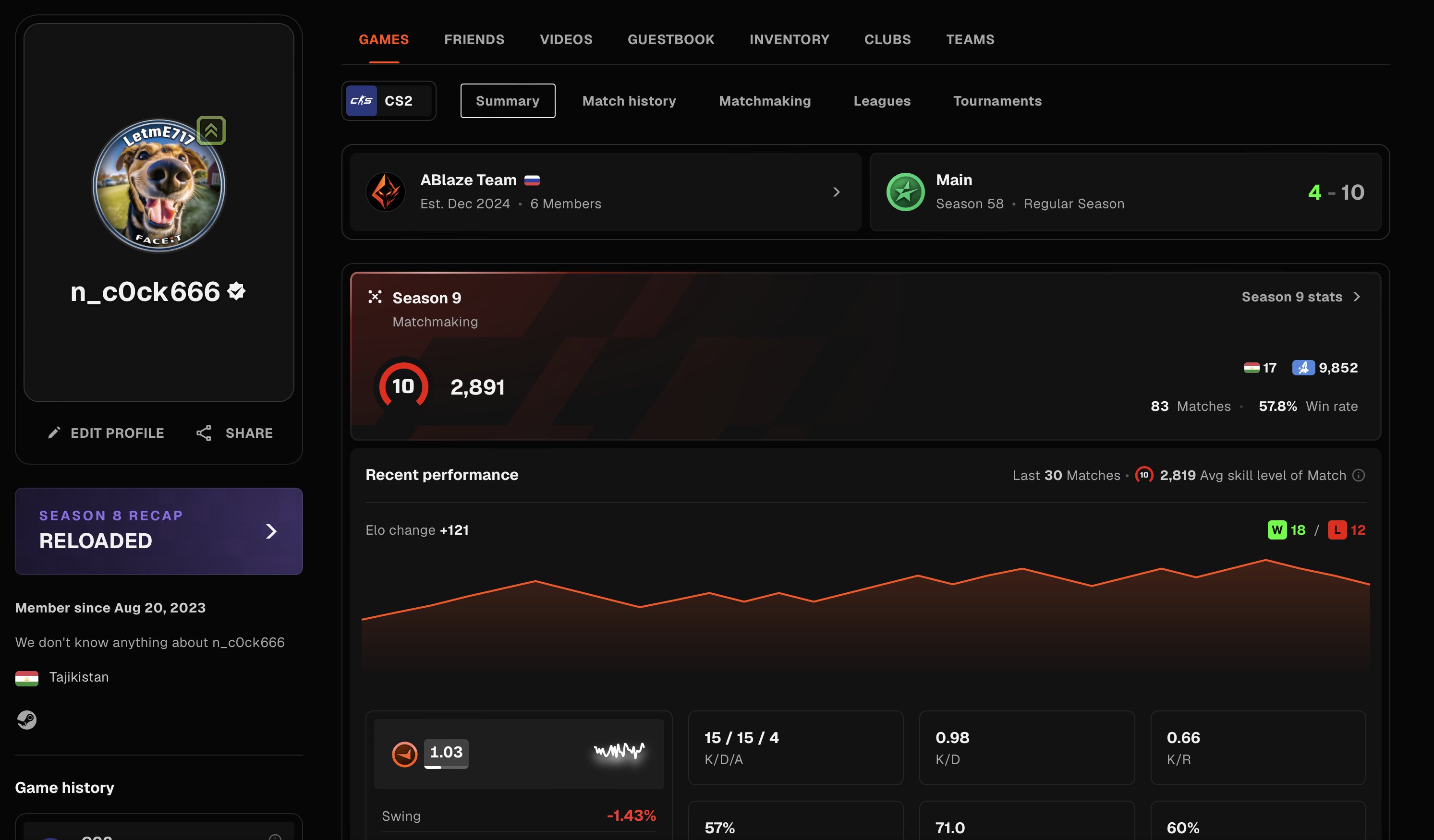Open Match history sub-tab
The image size is (1434, 840).
[630, 101]
